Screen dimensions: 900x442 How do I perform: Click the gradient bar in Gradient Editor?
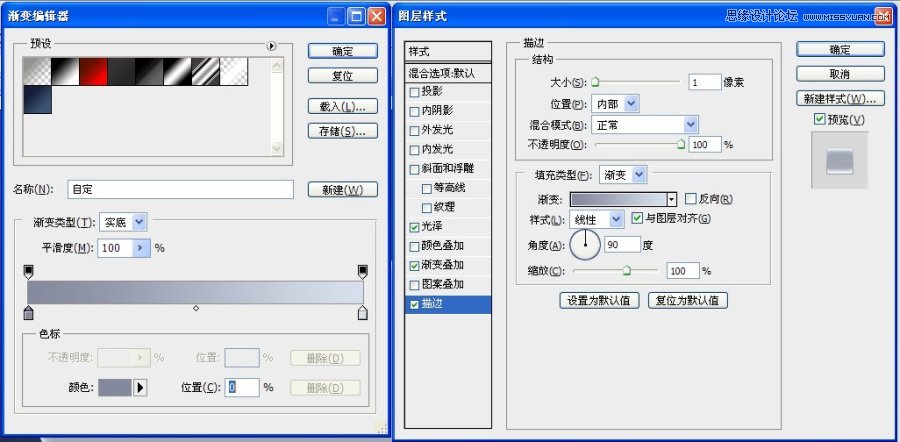pyautogui.click(x=195, y=292)
